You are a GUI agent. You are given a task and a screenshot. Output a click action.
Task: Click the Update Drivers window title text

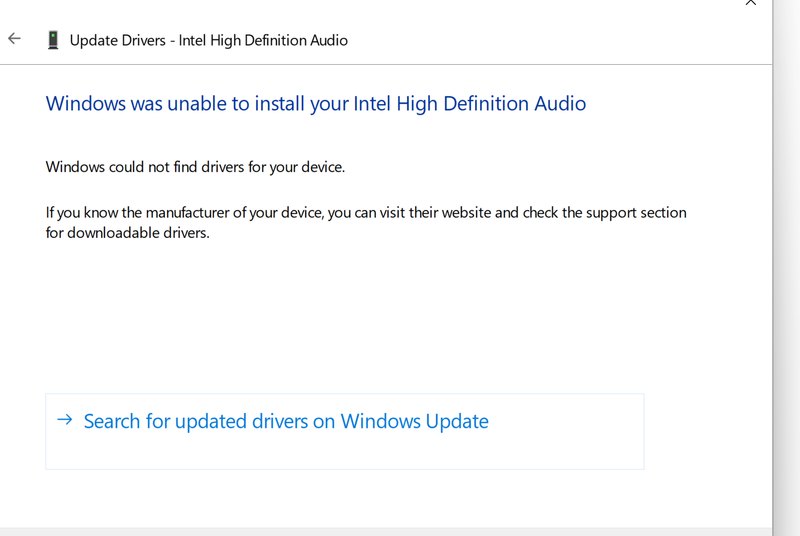coord(208,40)
